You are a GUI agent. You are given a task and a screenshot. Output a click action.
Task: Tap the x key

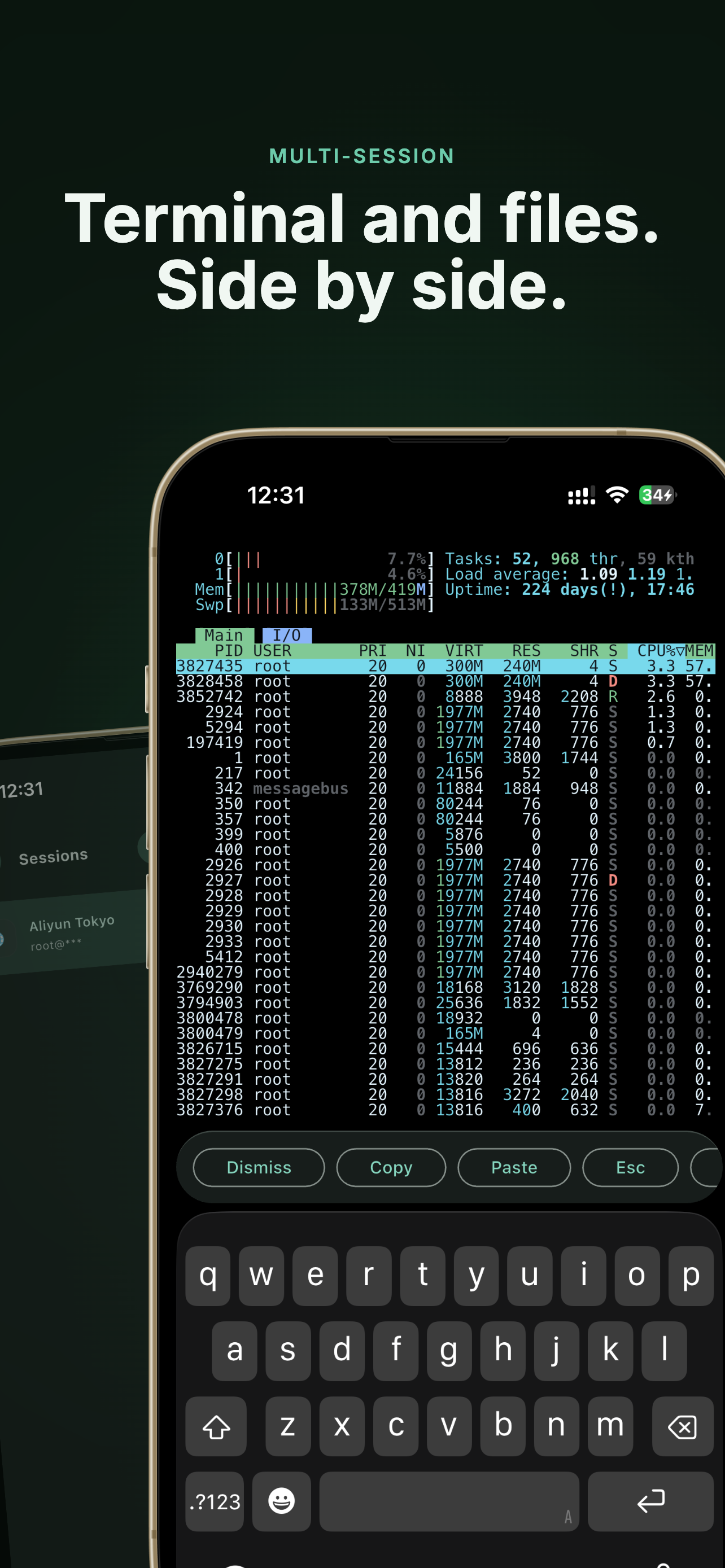tap(342, 1426)
